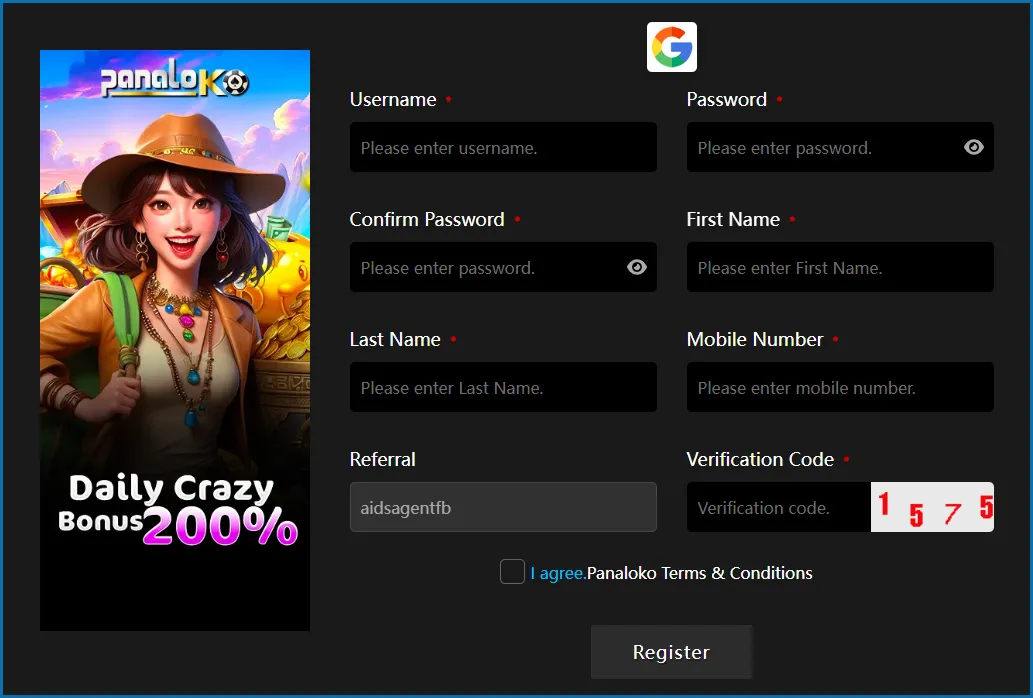Select the Confirm Password input field
The width and height of the screenshot is (1033, 698).
[x=503, y=267]
